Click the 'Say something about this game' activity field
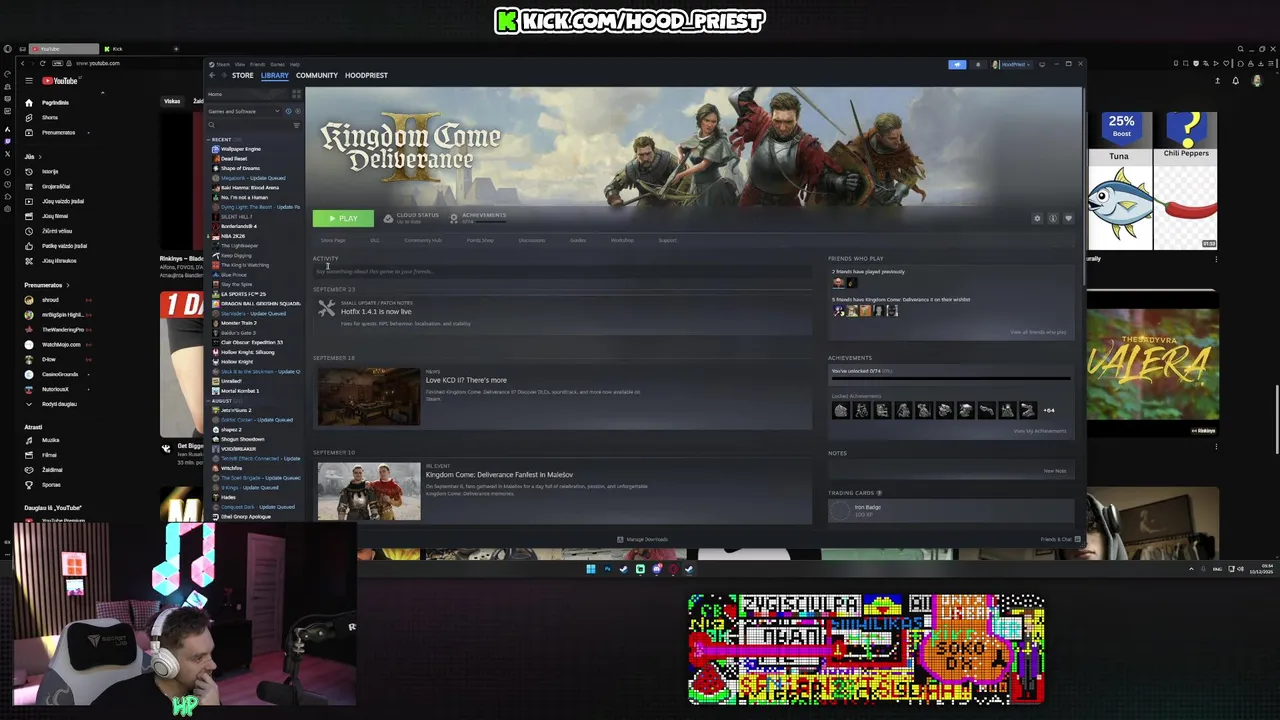This screenshot has height=720, width=1280. click(562, 271)
